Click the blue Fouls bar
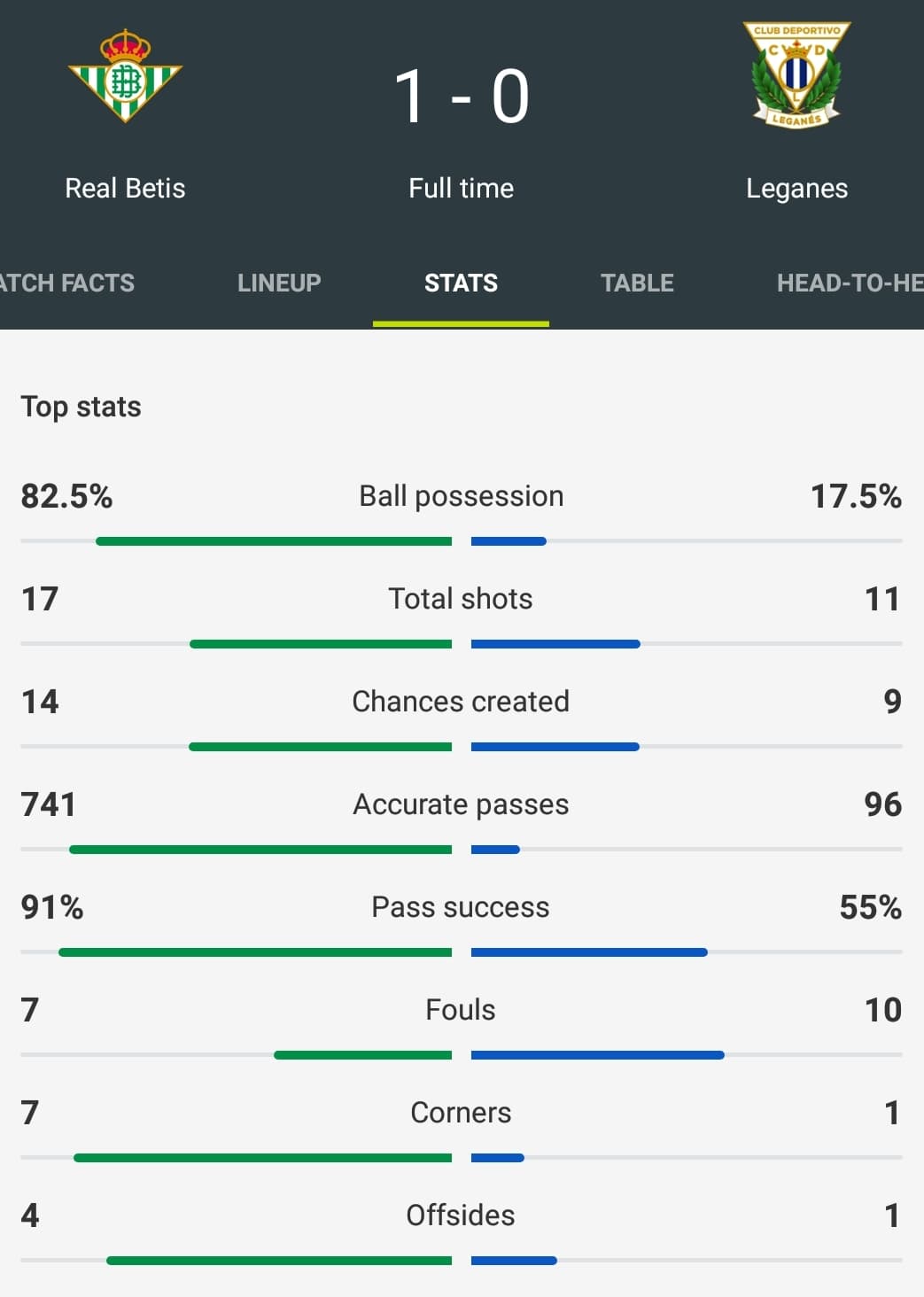 coord(598,1055)
